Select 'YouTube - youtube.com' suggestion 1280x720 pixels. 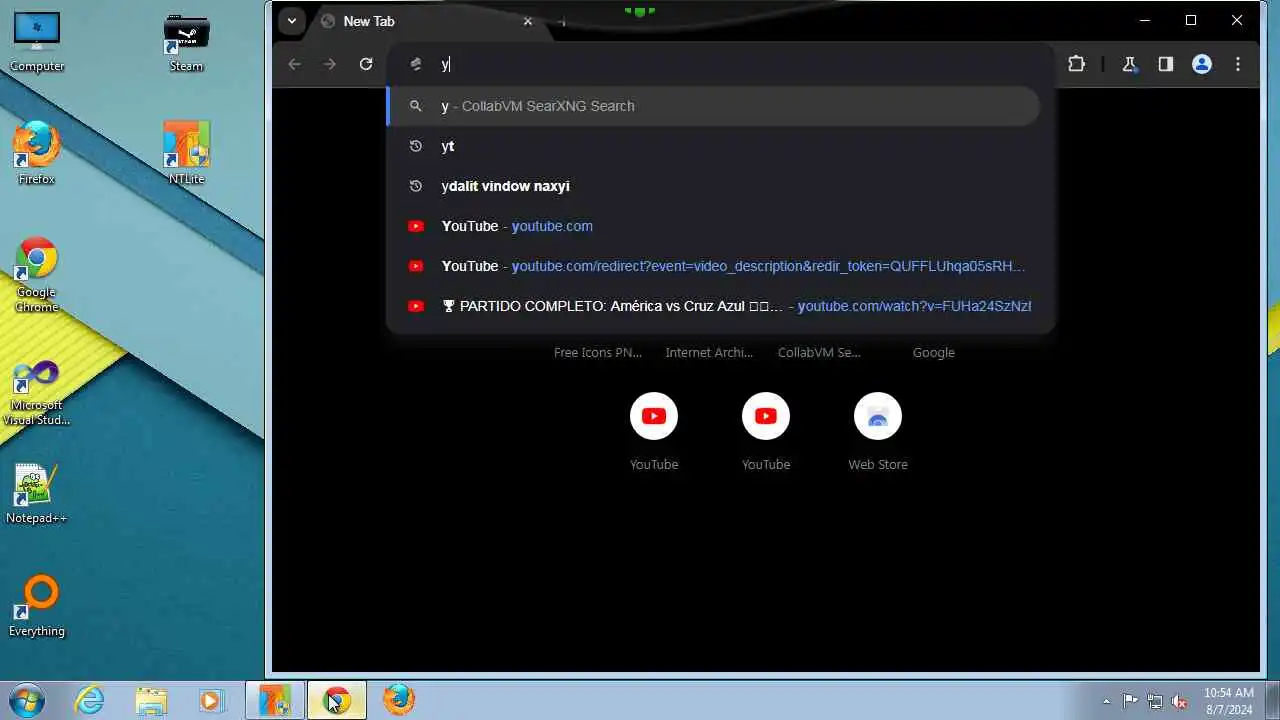click(713, 226)
